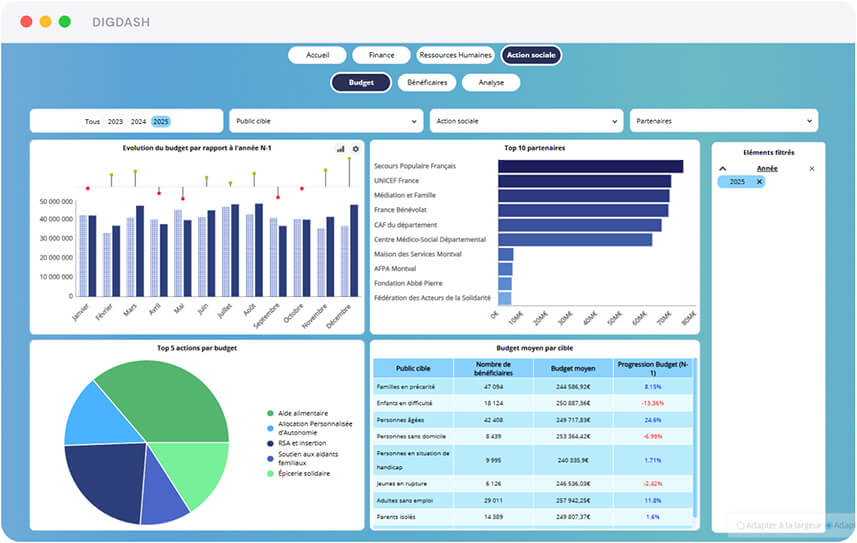Collapse the Année group in filtered elements
857x543 pixels.
point(723,169)
